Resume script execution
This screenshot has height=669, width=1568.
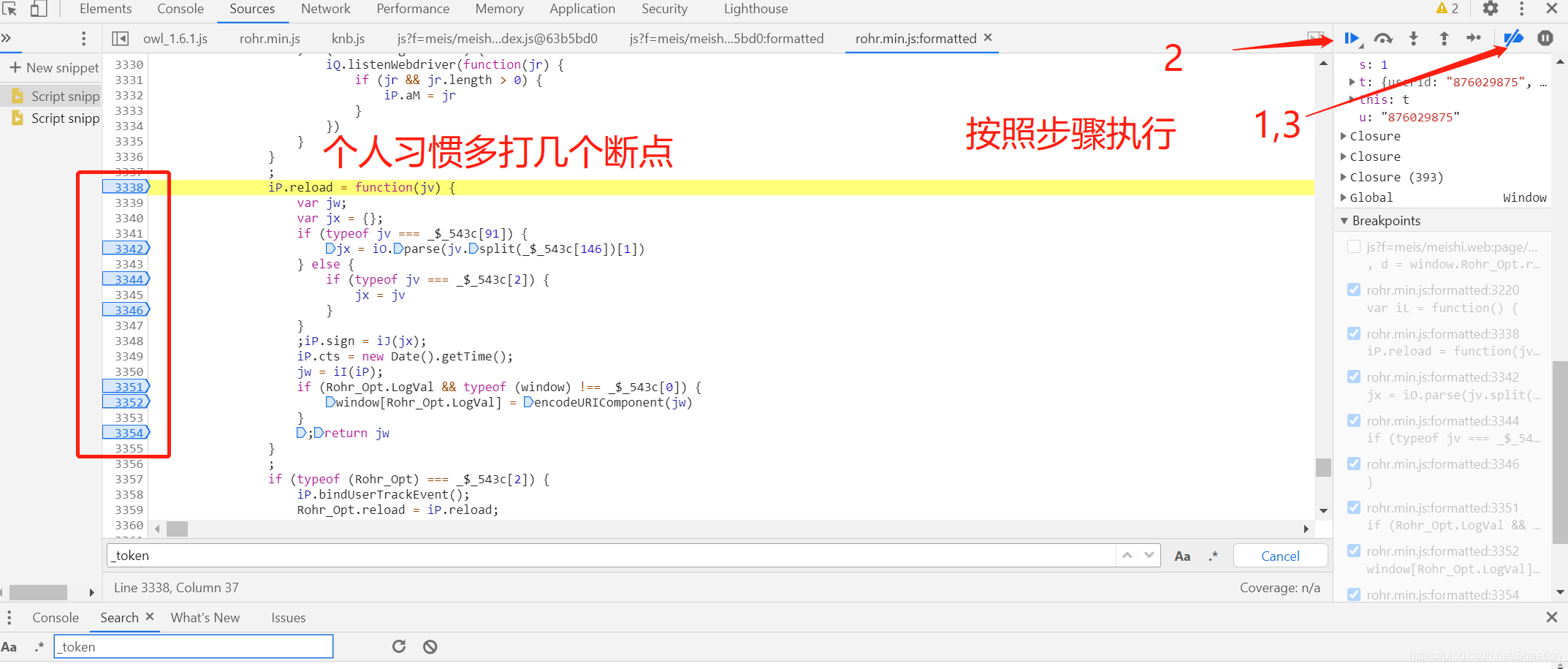coord(1352,39)
